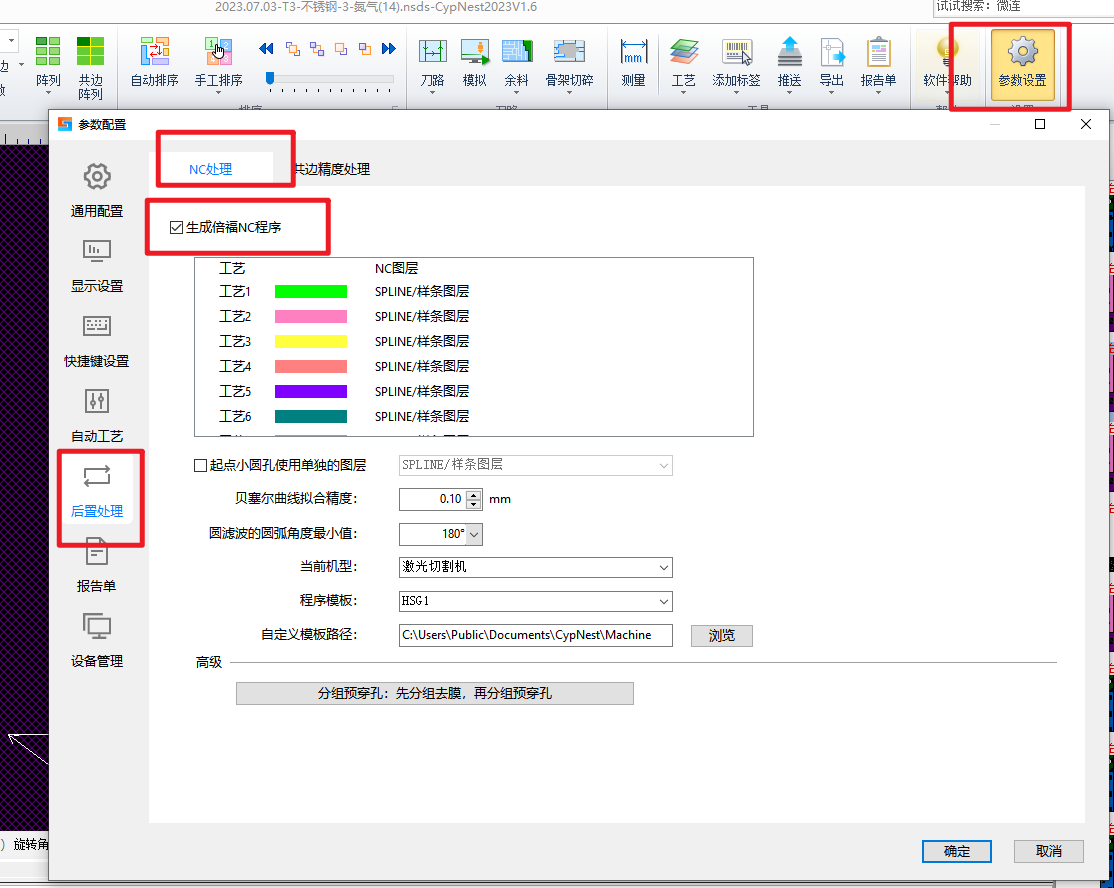
Task: Cancel with the 取消 button
Action: 1049,851
